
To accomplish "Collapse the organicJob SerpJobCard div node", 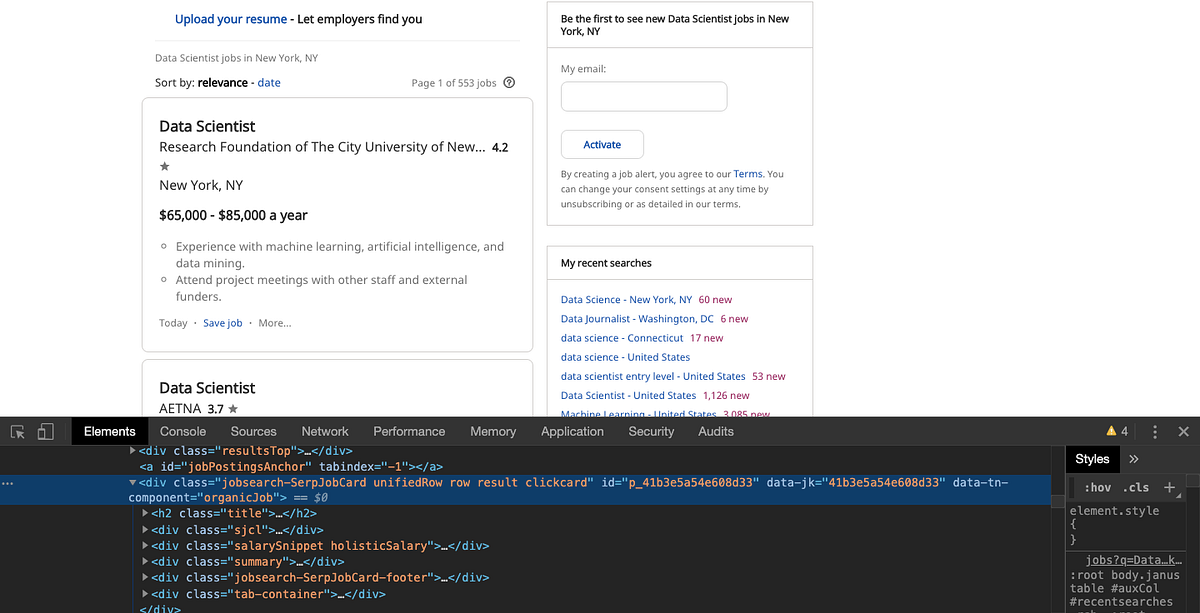I will pos(133,482).
